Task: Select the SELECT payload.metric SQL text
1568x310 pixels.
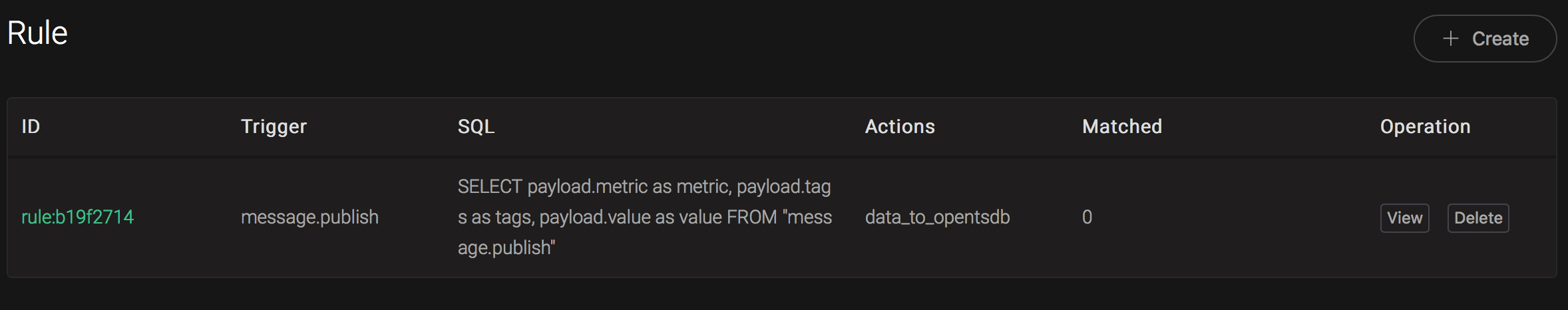Action: [x=644, y=217]
